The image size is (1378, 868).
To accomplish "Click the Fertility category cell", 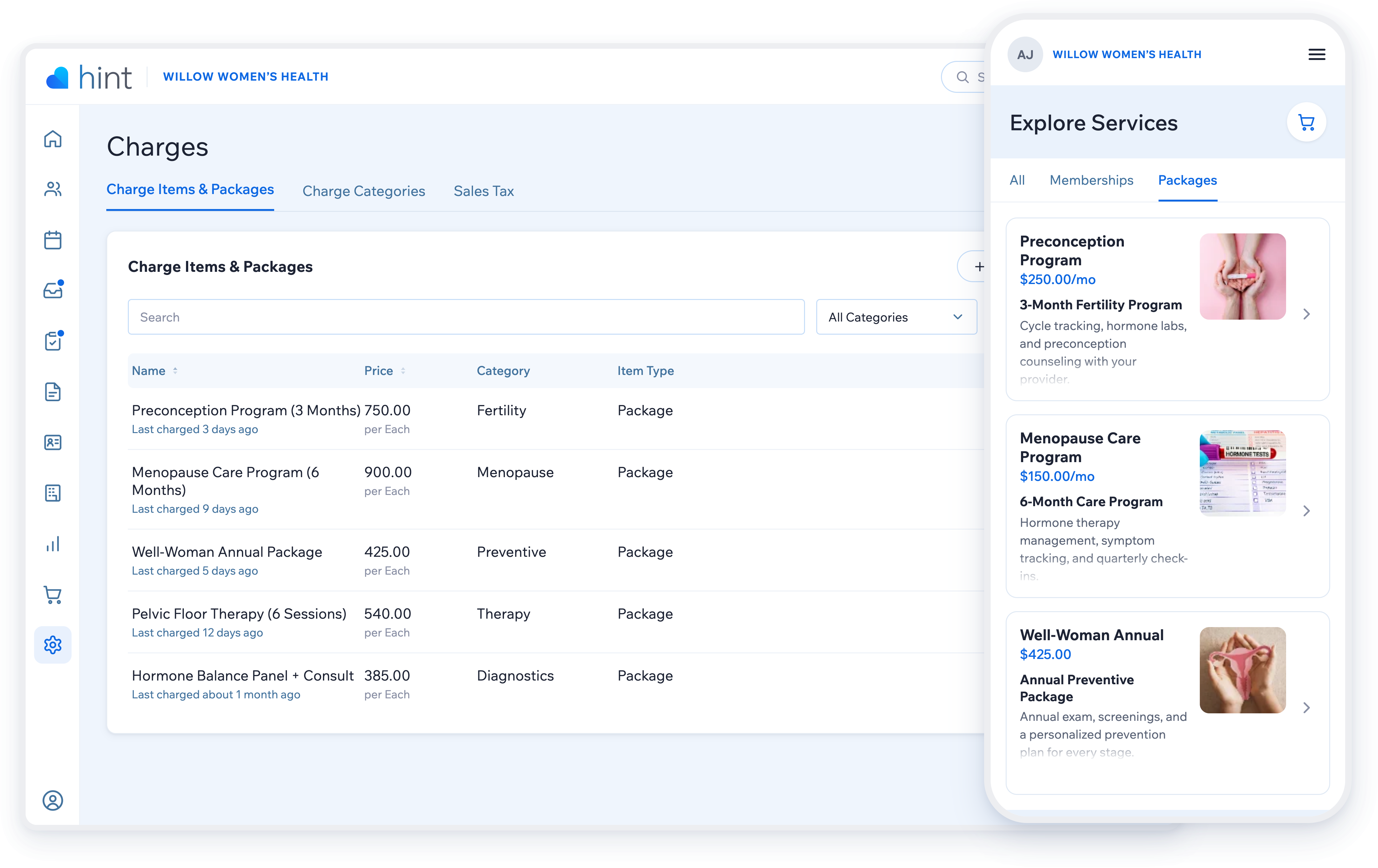I will pos(501,410).
